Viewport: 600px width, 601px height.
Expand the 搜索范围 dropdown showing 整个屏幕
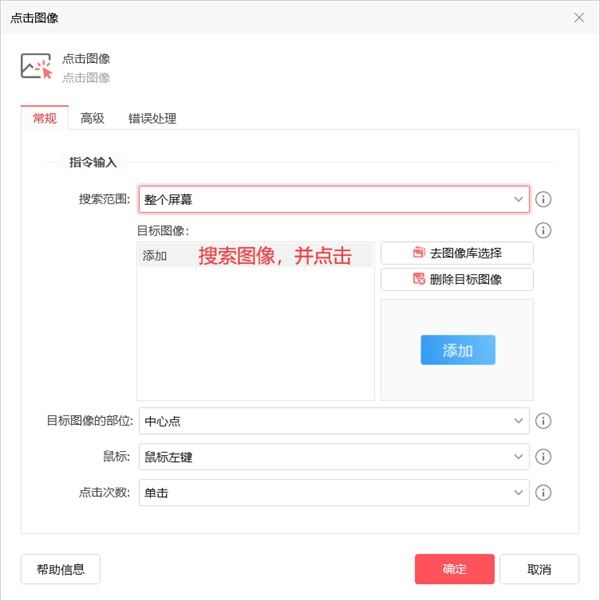click(334, 199)
